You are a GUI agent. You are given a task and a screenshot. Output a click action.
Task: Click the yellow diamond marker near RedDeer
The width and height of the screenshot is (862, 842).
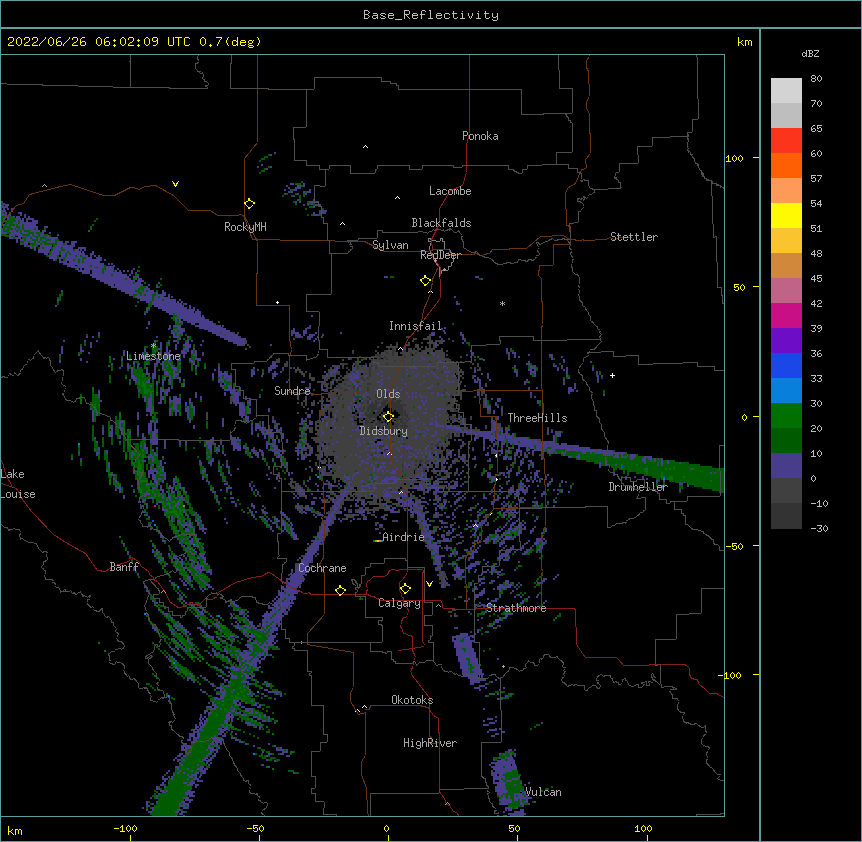pos(426,281)
